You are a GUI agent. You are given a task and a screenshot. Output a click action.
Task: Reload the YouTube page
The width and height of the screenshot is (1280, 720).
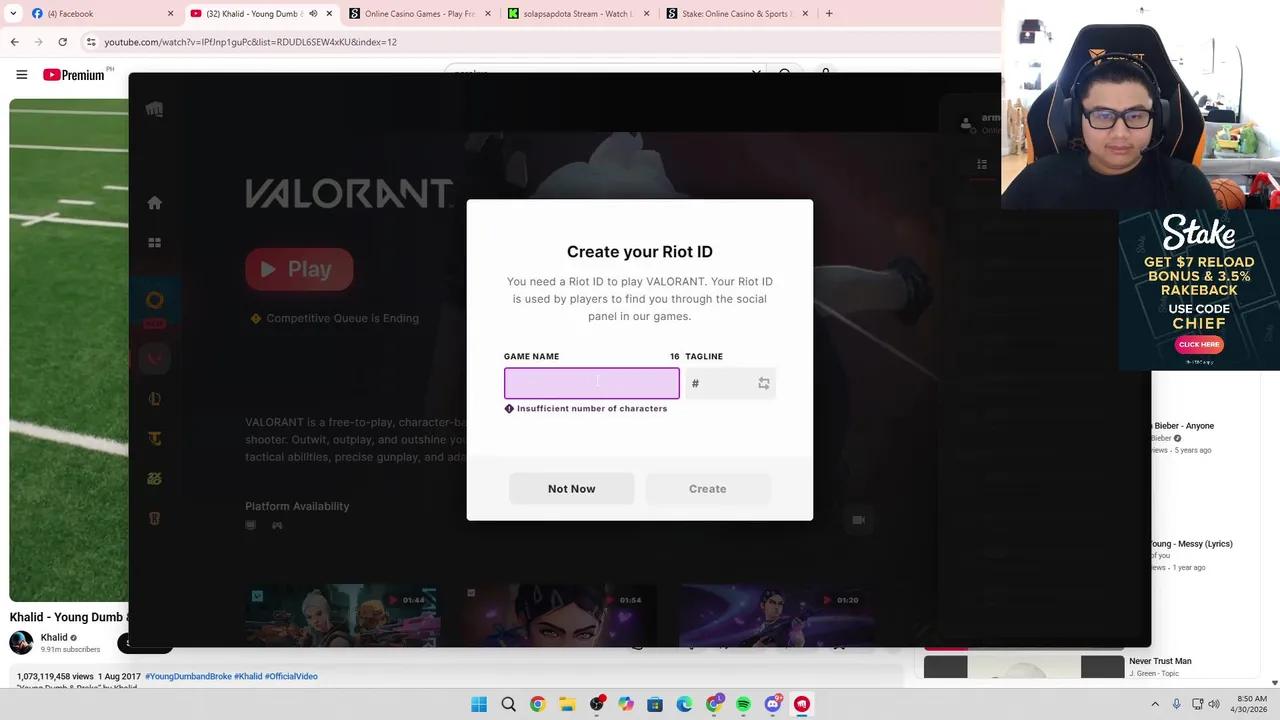click(62, 42)
